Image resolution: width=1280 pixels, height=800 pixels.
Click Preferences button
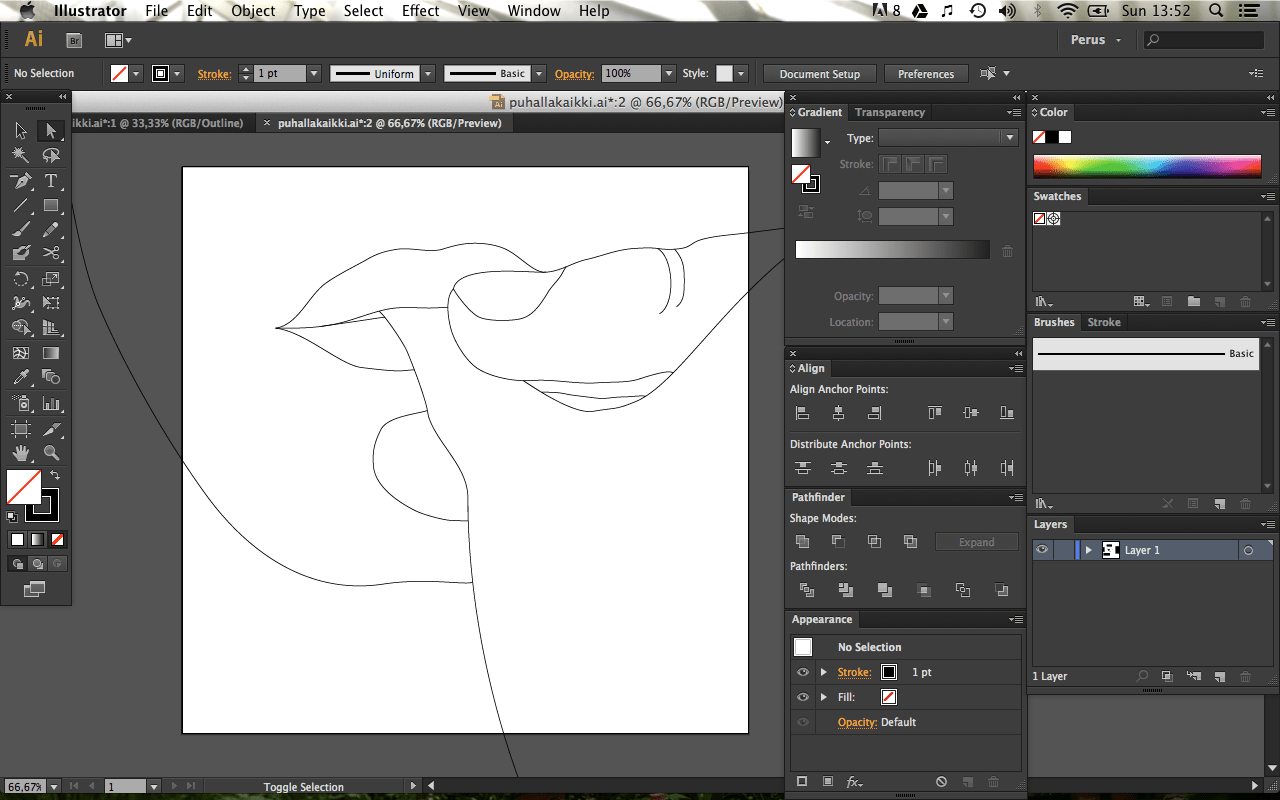pos(926,74)
